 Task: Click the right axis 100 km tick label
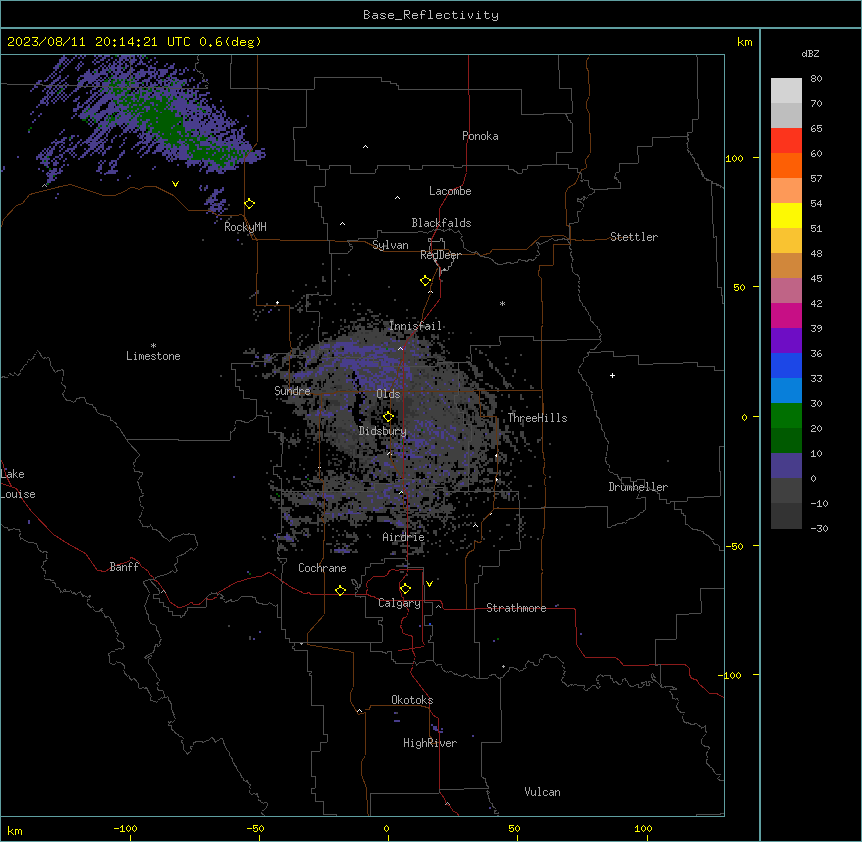(x=734, y=158)
